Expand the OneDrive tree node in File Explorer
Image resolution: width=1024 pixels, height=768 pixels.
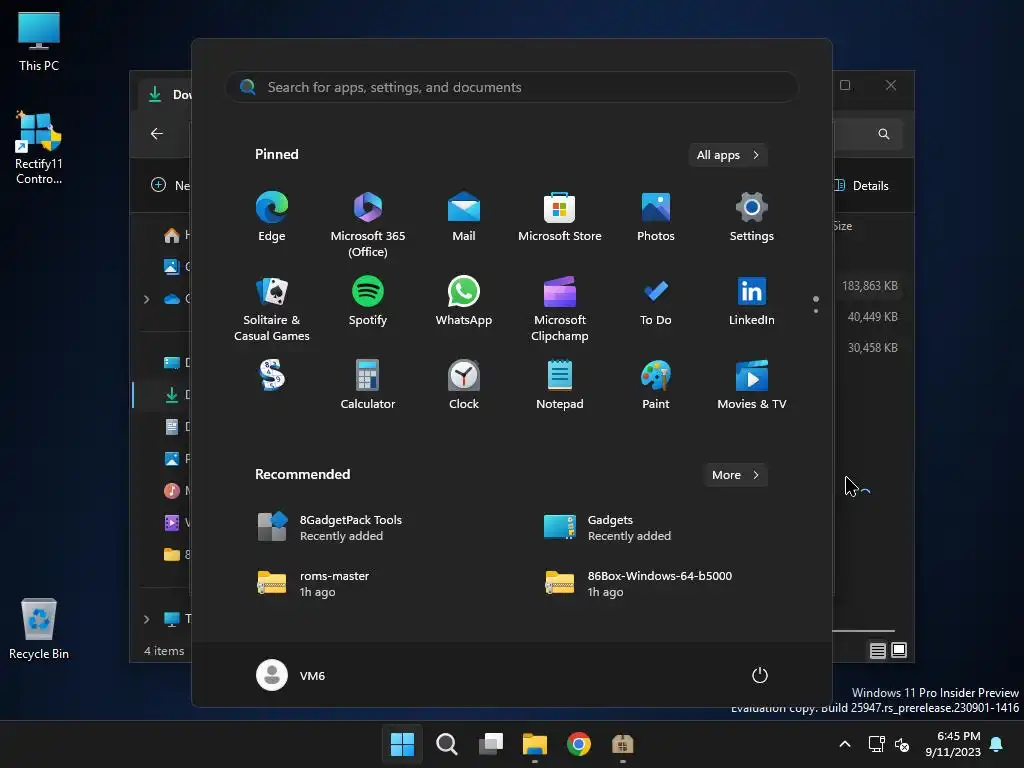pos(146,299)
